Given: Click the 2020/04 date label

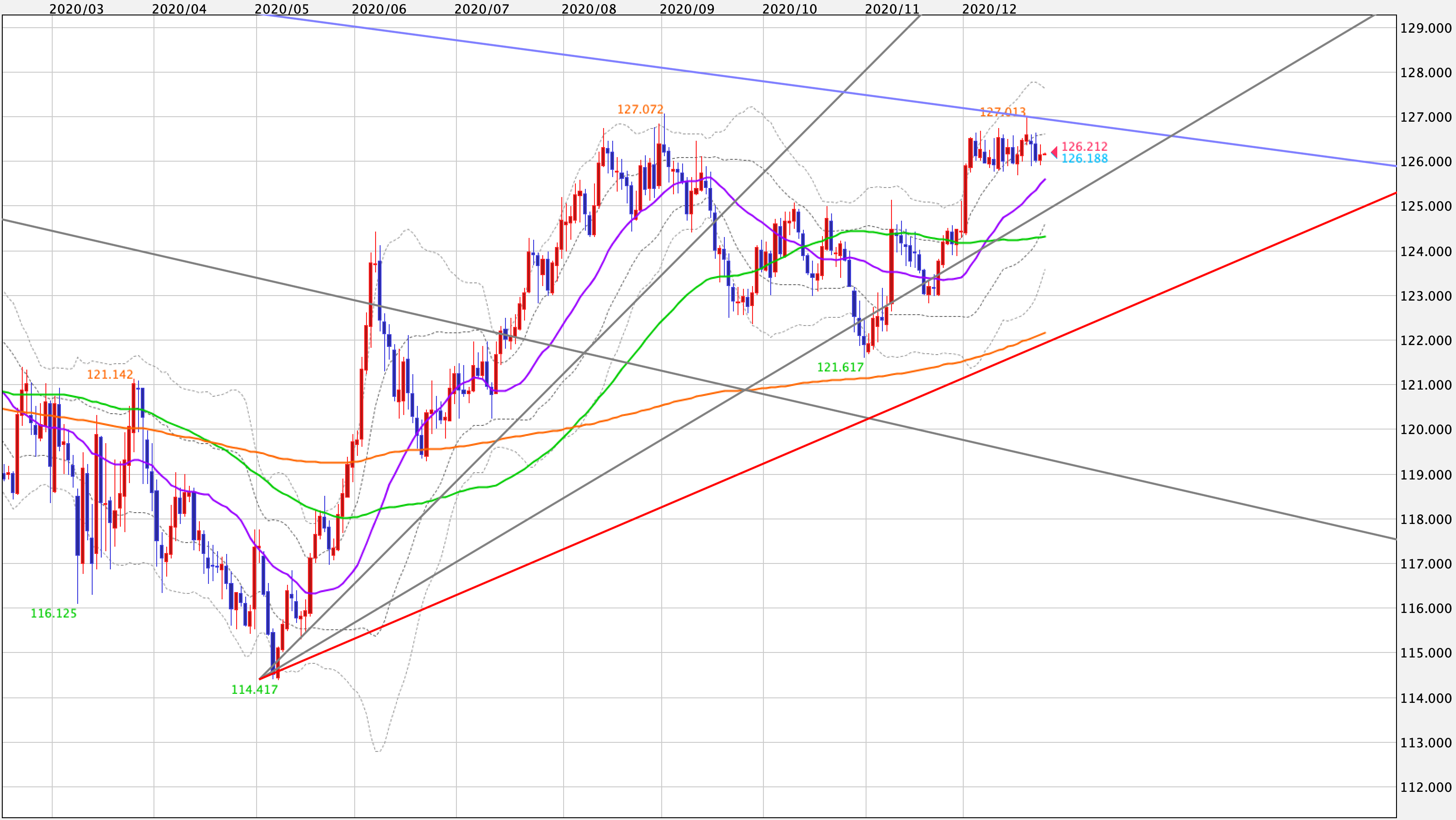Looking at the screenshot, I should [x=179, y=9].
